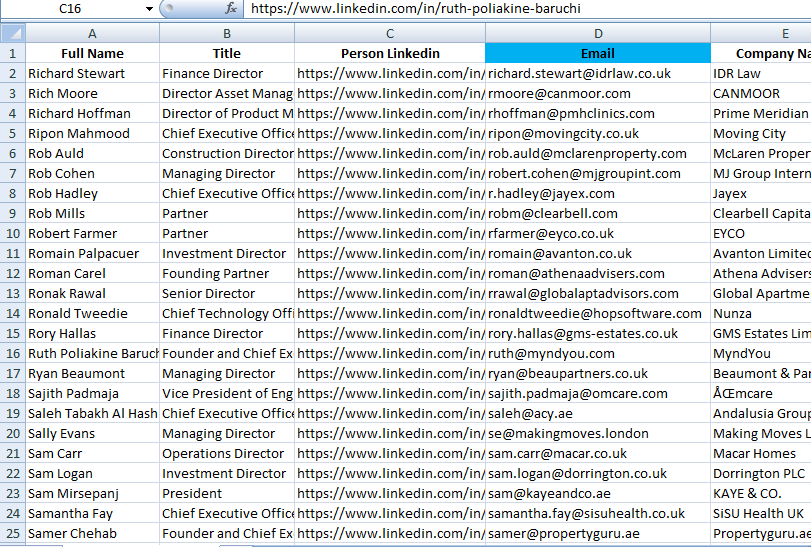Click the 'Title' header cell

pyautogui.click(x=227, y=54)
